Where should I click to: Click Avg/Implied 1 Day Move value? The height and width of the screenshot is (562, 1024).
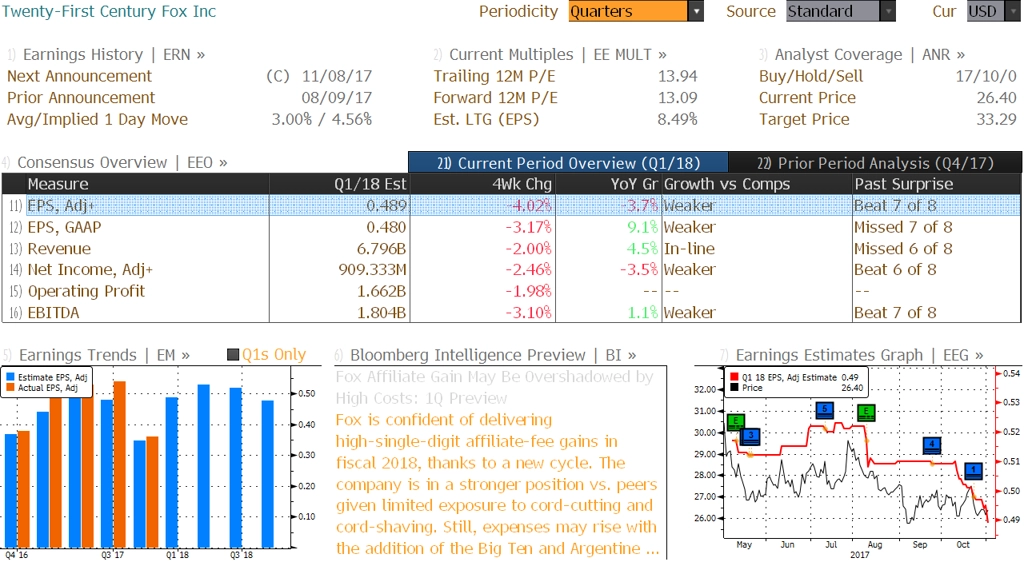[x=322, y=119]
